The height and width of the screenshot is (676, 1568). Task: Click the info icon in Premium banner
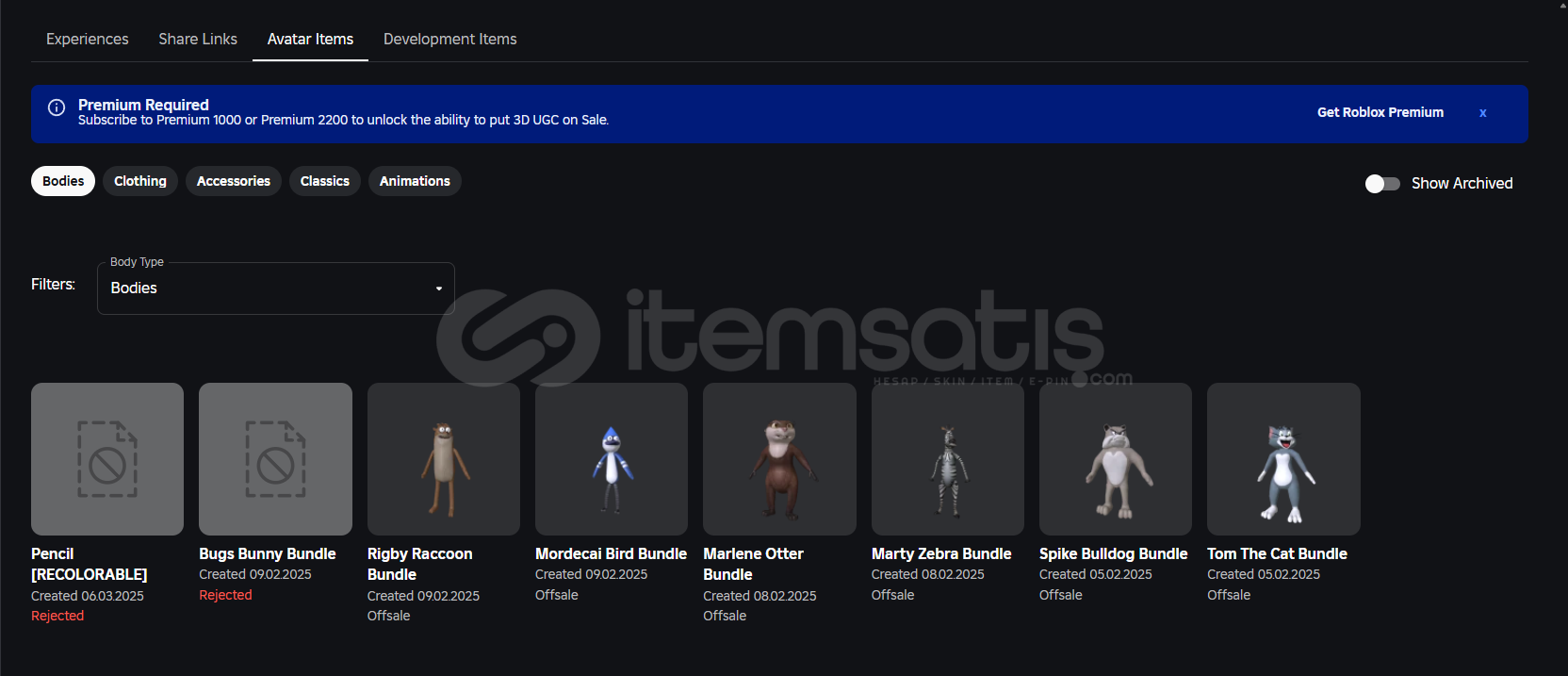pyautogui.click(x=57, y=107)
